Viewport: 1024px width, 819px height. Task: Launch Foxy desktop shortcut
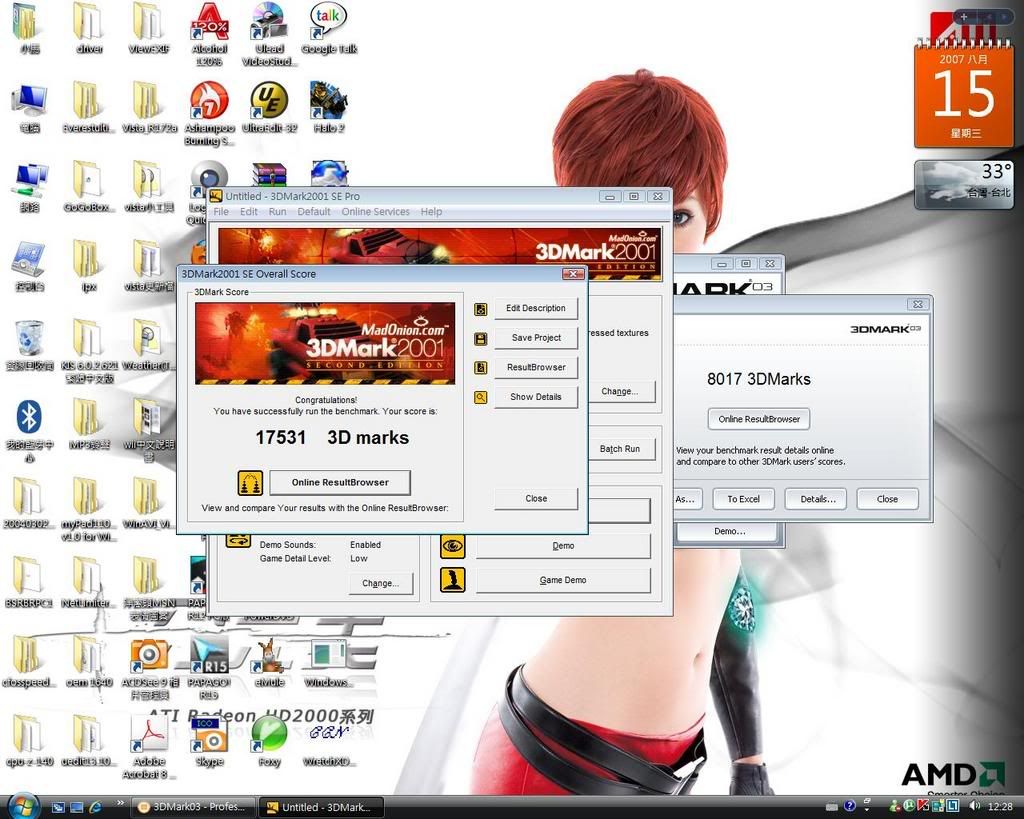[x=269, y=741]
